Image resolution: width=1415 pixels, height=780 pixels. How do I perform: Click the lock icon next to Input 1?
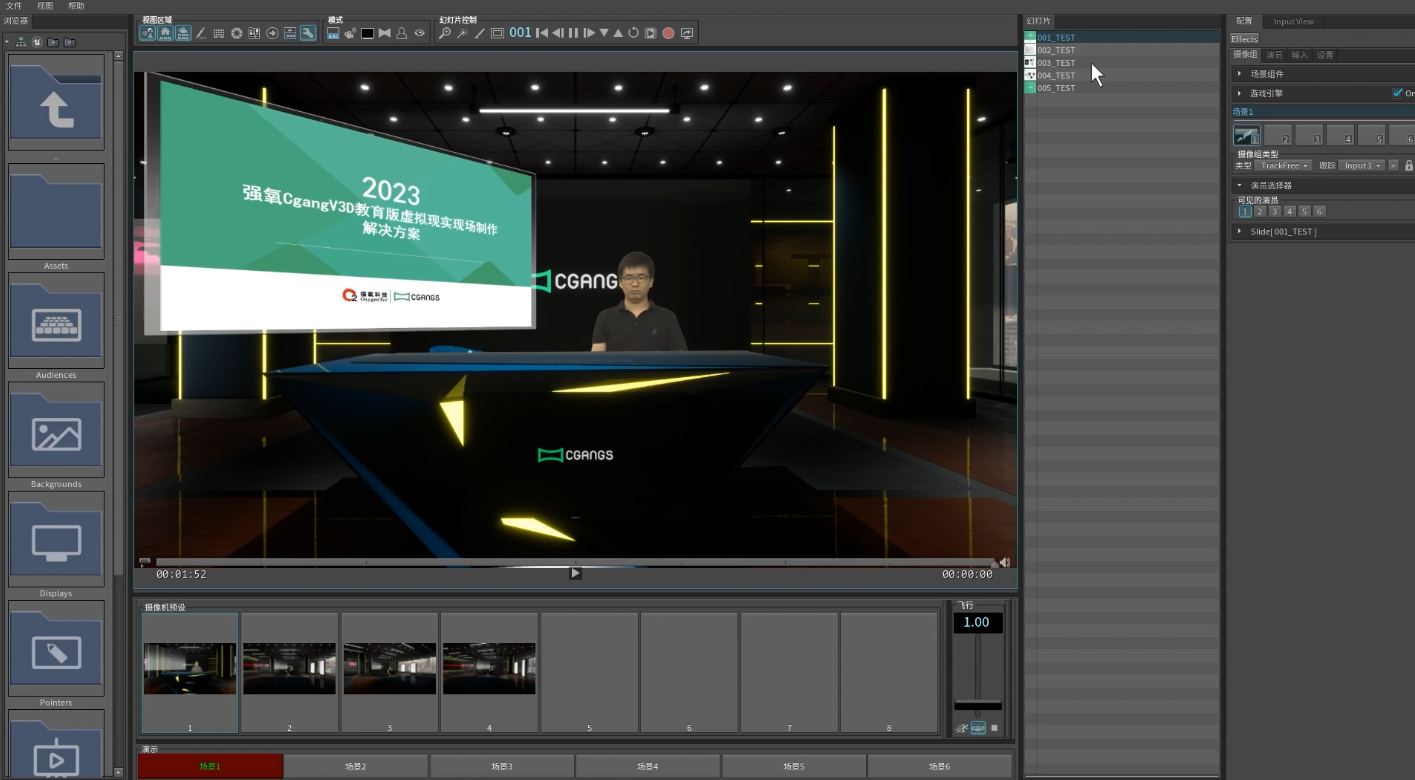coord(1408,165)
